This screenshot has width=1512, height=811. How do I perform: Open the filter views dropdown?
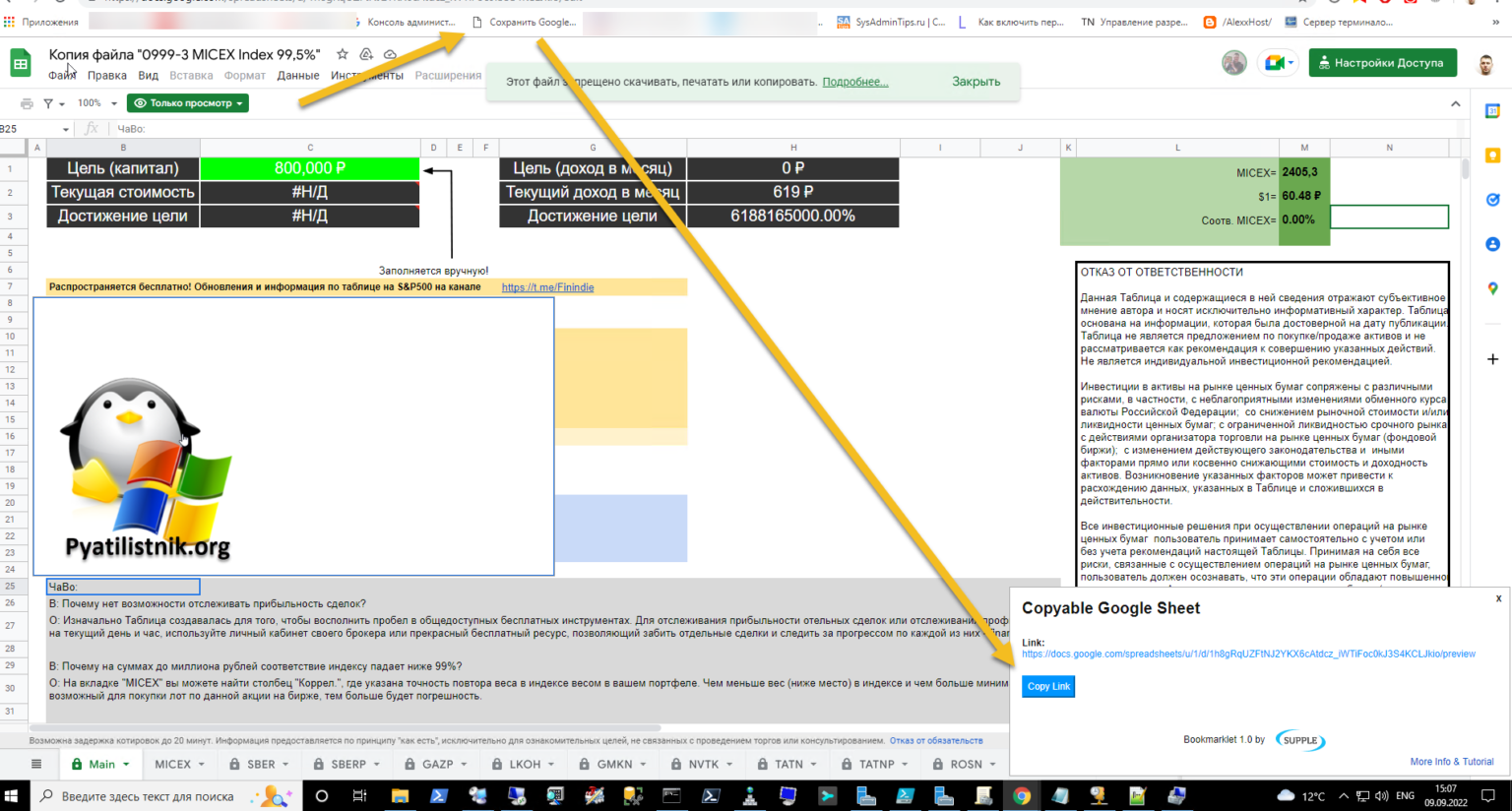pyautogui.click(x=53, y=103)
